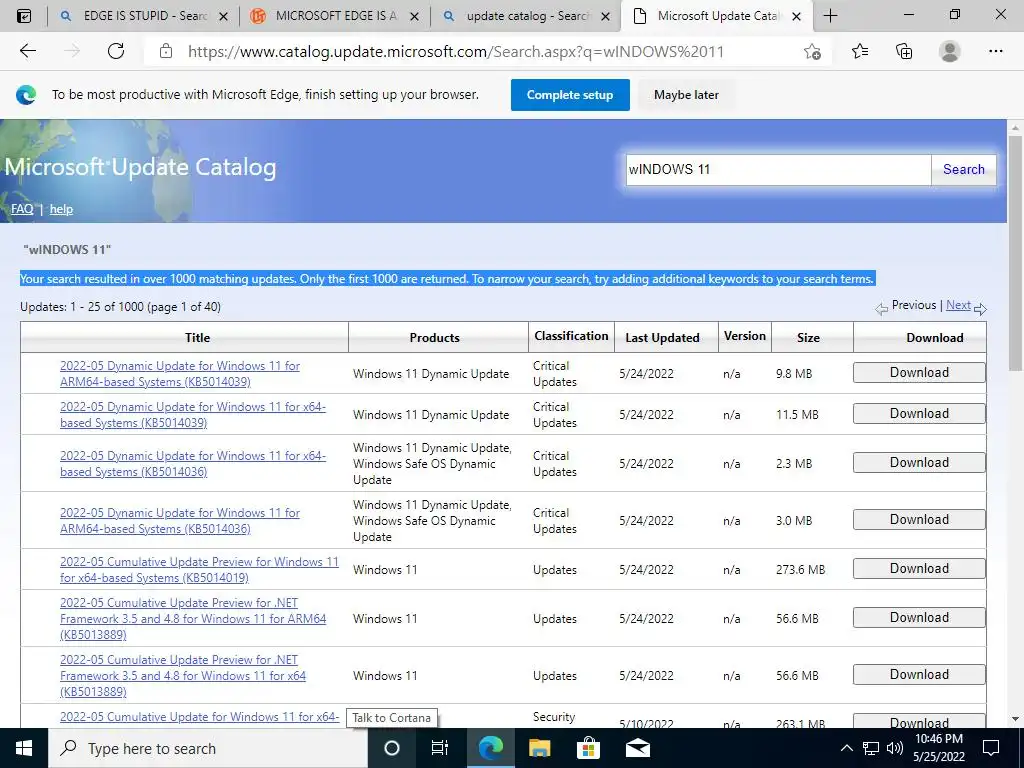
Task: Sort by Title column header
Action: 197,338
